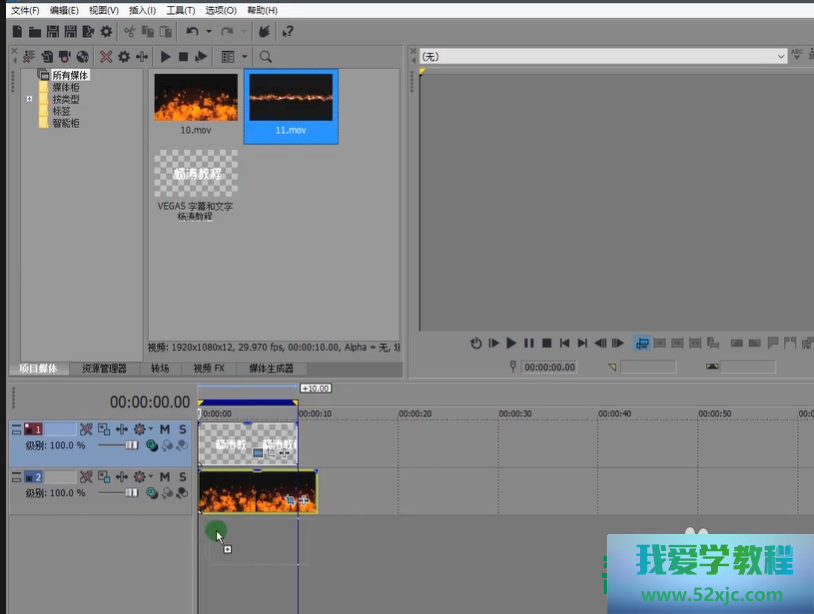Switch to the 视频 FX tab
The height and width of the screenshot is (614, 814).
click(209, 368)
